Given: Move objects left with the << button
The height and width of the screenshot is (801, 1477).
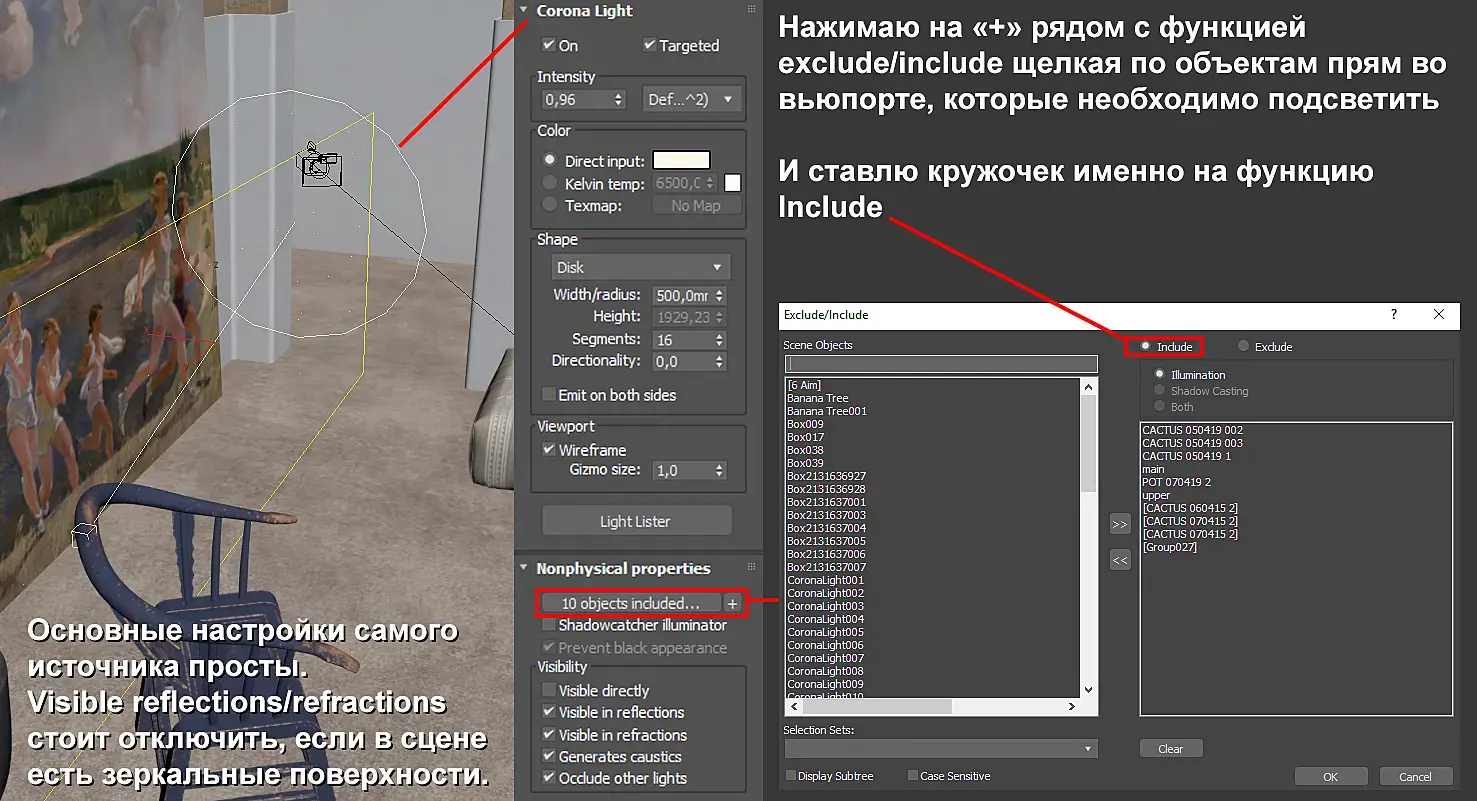Looking at the screenshot, I should click(1120, 560).
